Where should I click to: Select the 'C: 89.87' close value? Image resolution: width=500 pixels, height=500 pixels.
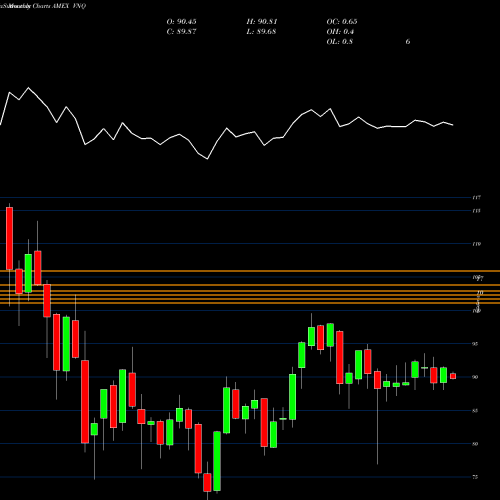point(181,32)
